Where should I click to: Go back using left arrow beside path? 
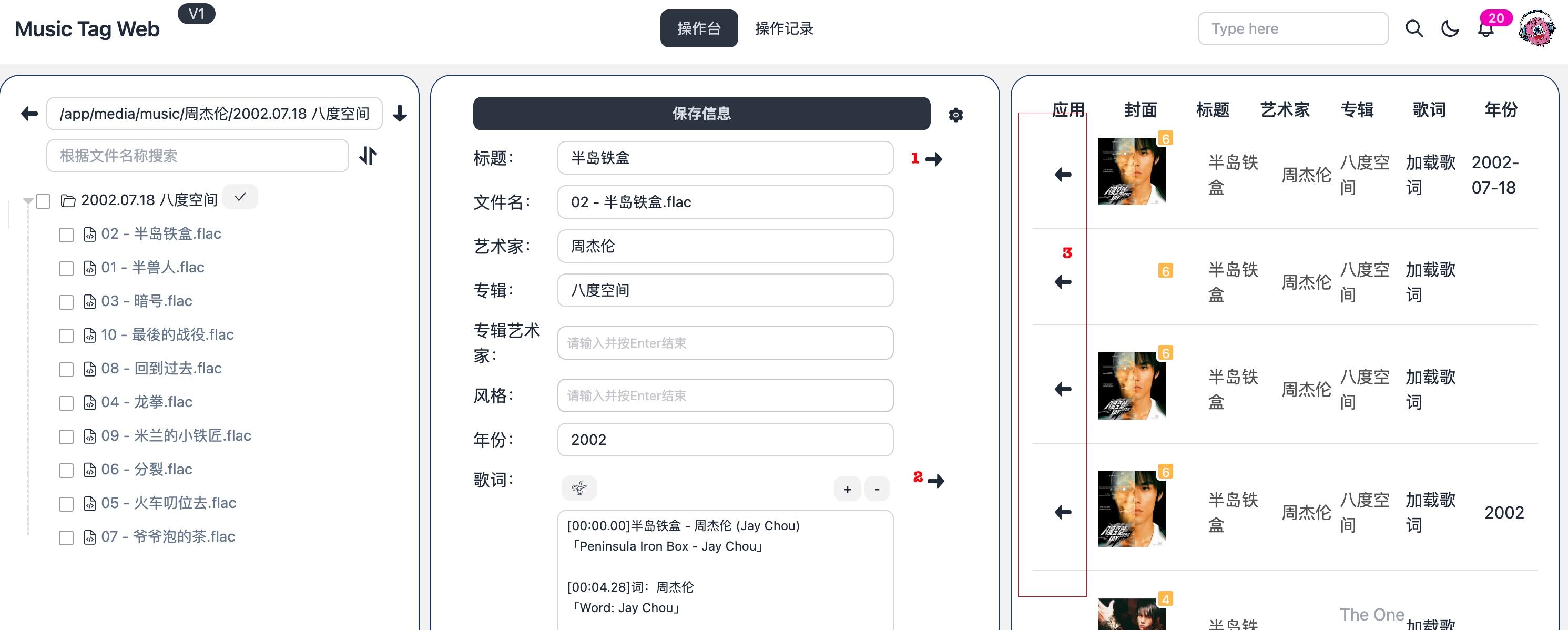(29, 113)
